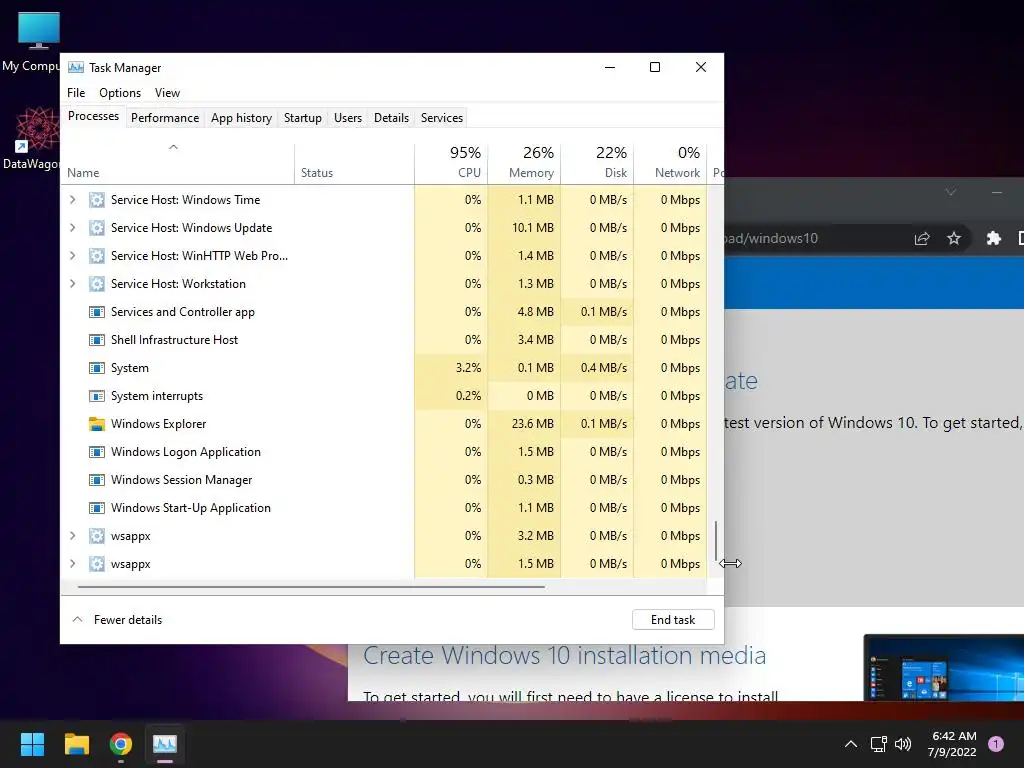This screenshot has height=768, width=1024.
Task: Click the End task button
Action: tap(673, 620)
